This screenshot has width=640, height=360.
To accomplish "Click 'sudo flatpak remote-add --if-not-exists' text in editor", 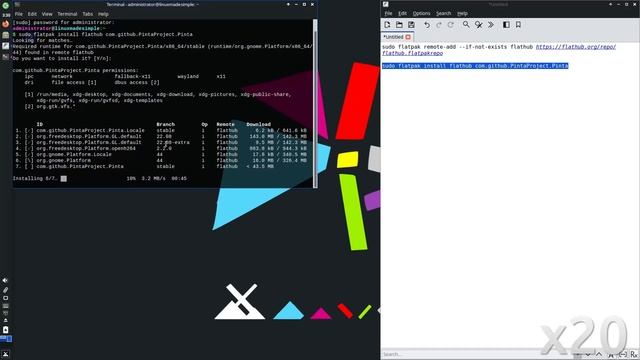I will point(444,47).
